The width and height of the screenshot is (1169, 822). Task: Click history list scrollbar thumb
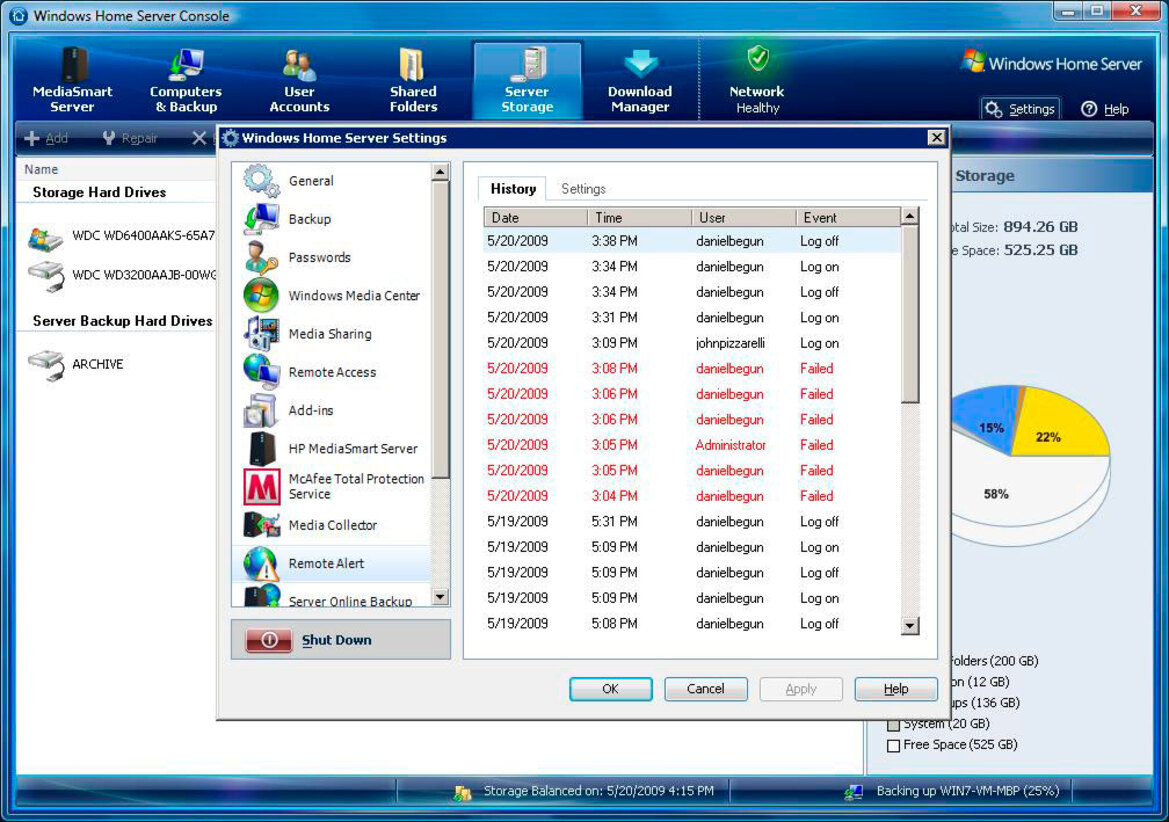point(910,313)
